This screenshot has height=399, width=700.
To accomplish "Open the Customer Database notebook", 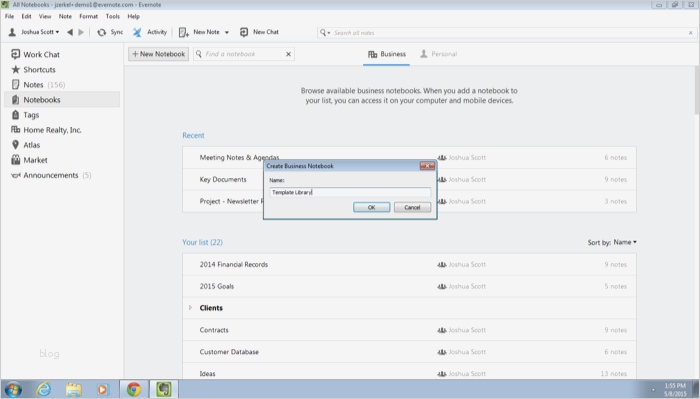I will click(409, 352).
